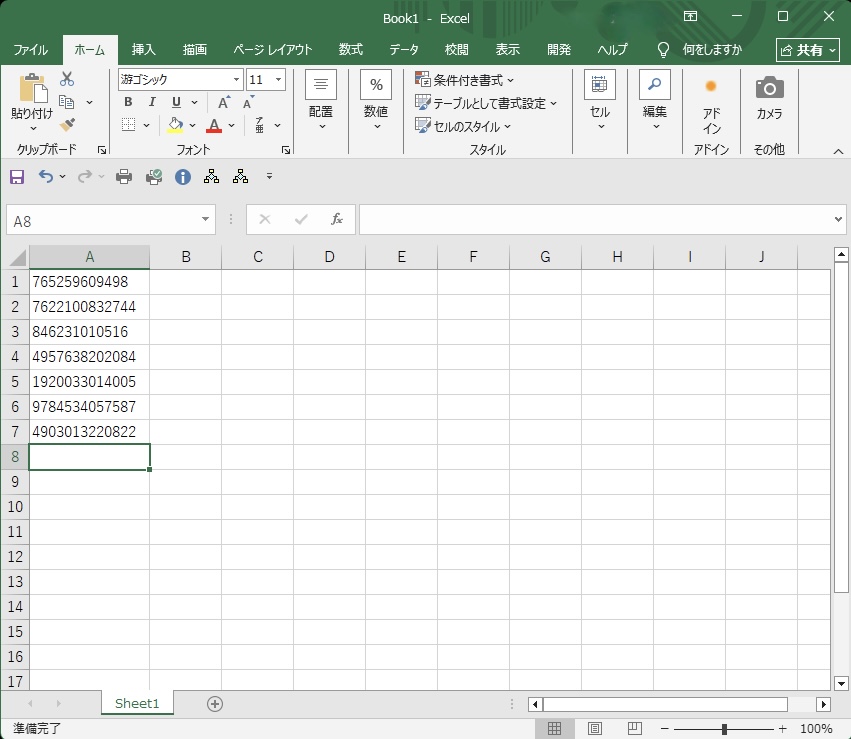Click the printer icon in quick access toolbar
Screen dimensions: 851x739
pos(124,177)
